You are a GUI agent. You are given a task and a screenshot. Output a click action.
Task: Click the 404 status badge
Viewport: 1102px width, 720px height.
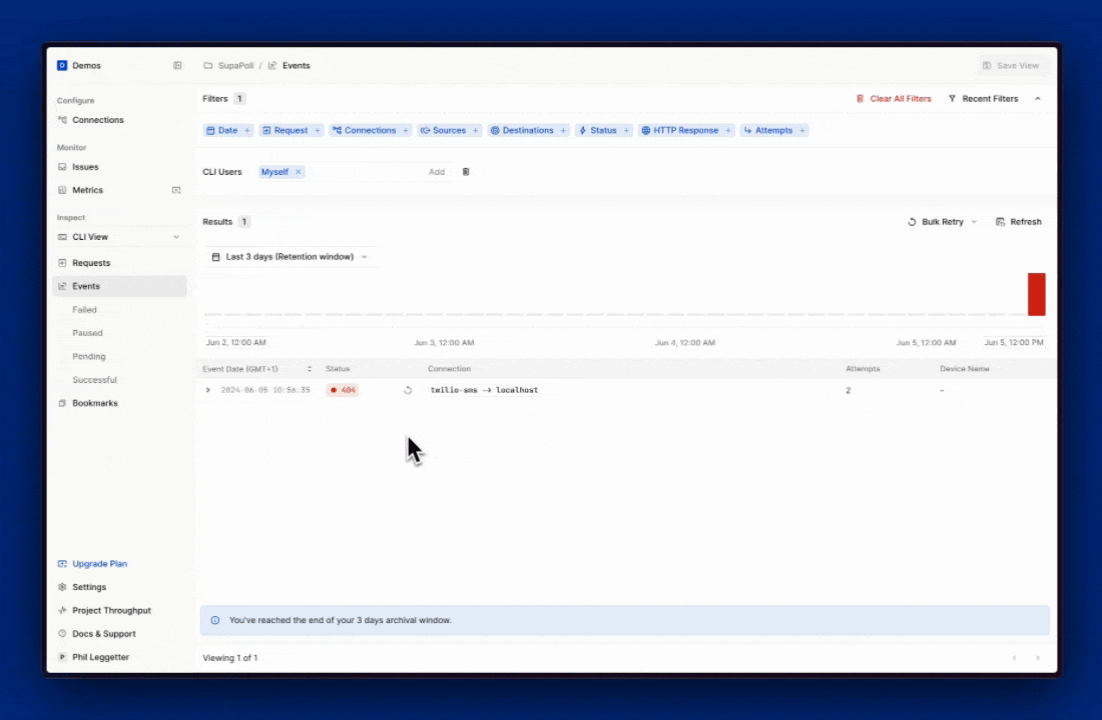(x=342, y=390)
